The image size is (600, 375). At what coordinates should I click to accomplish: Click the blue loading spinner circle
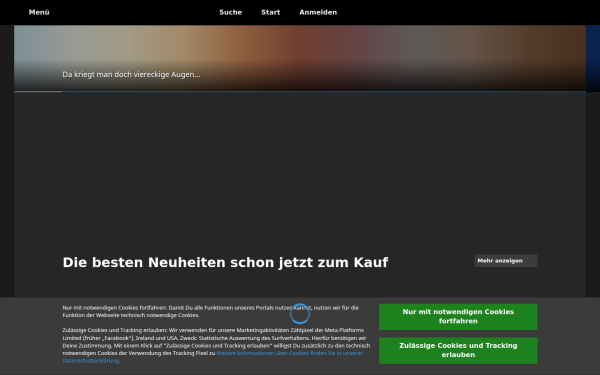click(x=300, y=314)
